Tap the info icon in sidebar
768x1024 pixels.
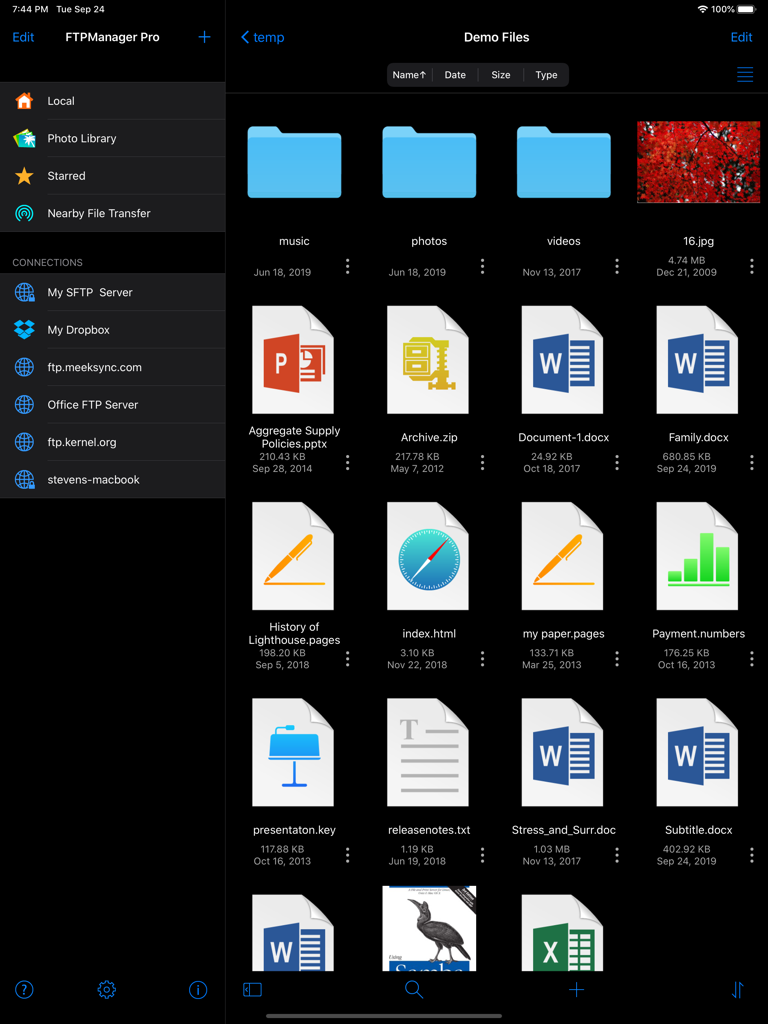tap(198, 990)
